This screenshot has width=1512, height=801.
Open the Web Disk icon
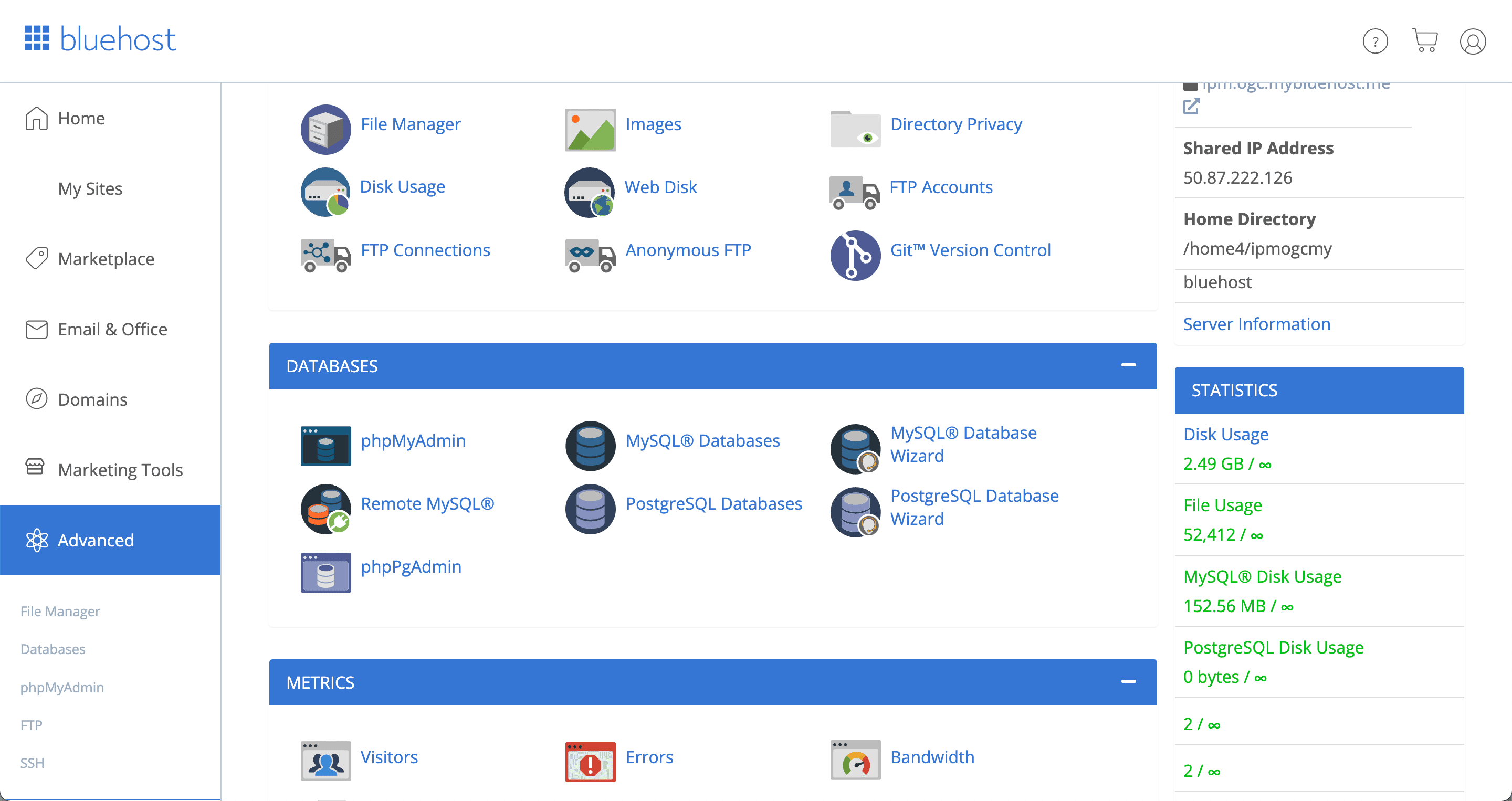[x=590, y=192]
